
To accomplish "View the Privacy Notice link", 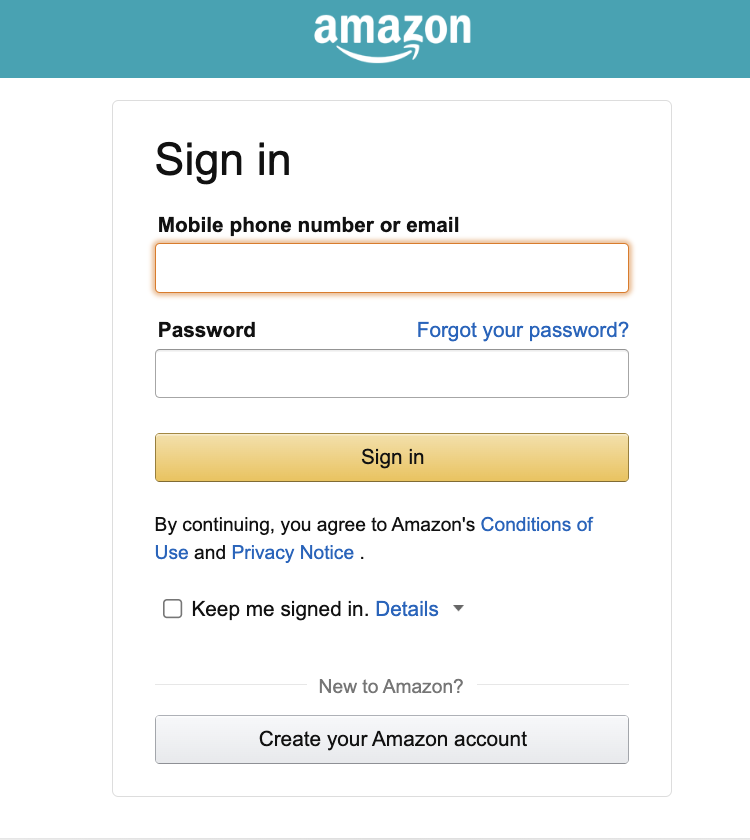I will click(x=292, y=552).
